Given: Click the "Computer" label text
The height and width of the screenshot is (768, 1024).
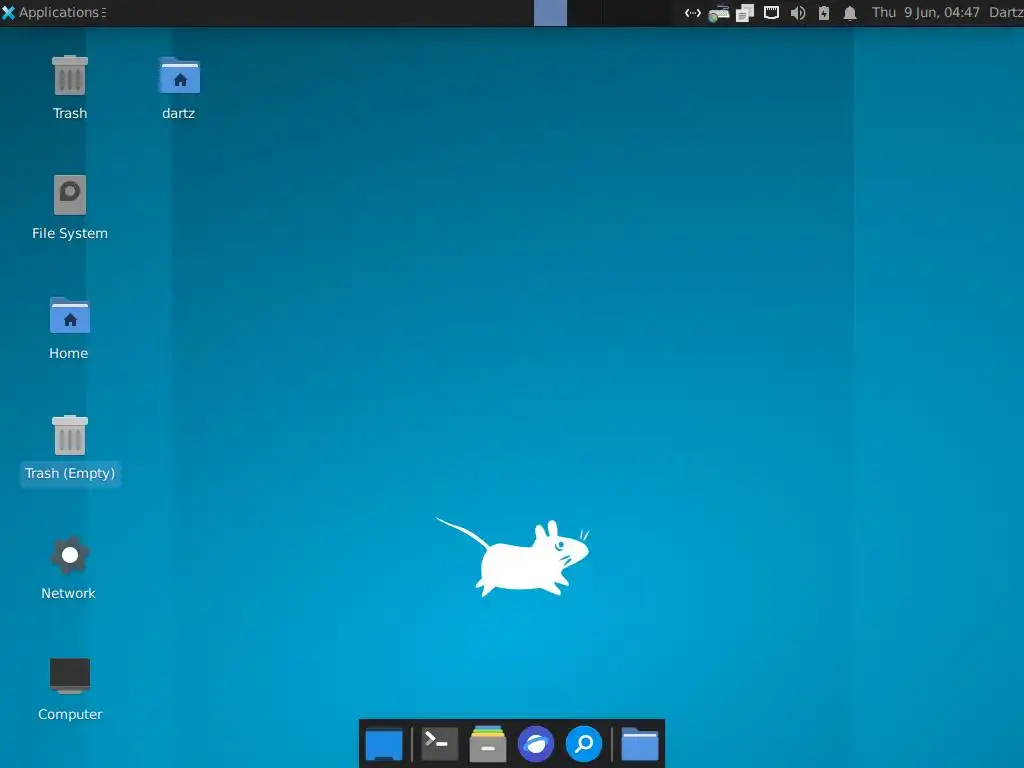Looking at the screenshot, I should coord(70,714).
